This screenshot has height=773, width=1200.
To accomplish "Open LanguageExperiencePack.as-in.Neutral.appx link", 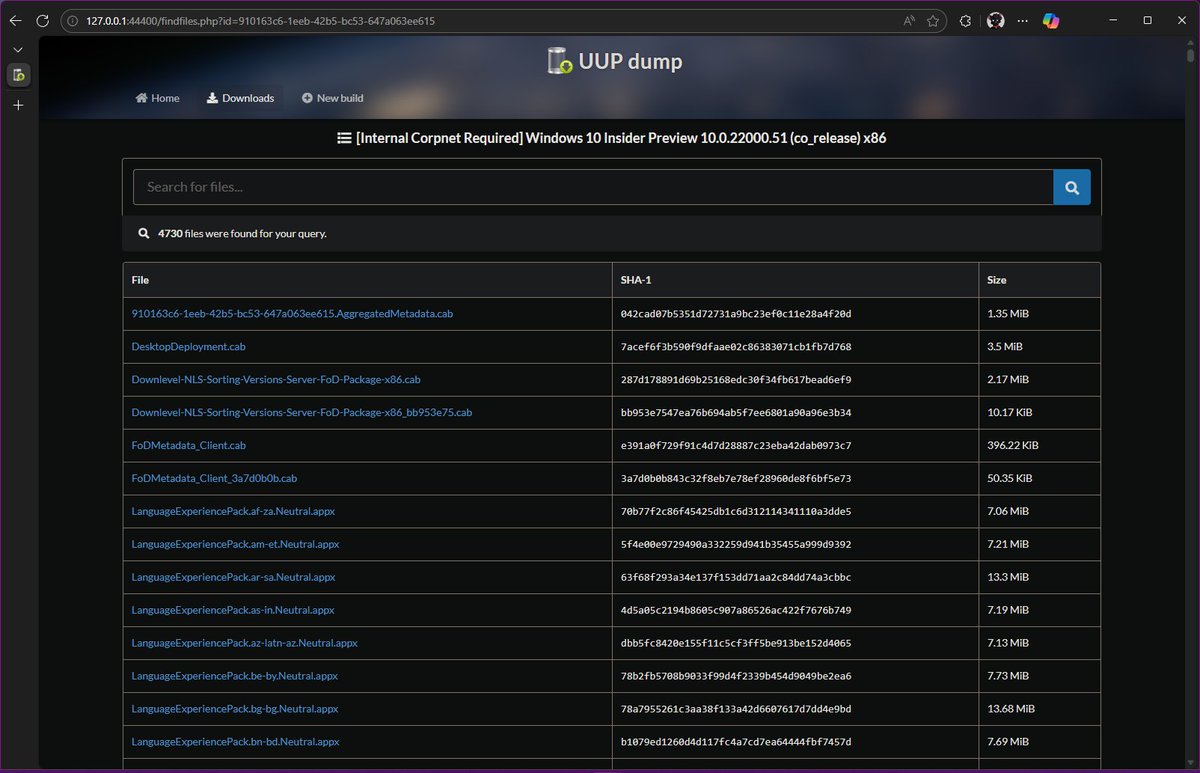I will (233, 610).
